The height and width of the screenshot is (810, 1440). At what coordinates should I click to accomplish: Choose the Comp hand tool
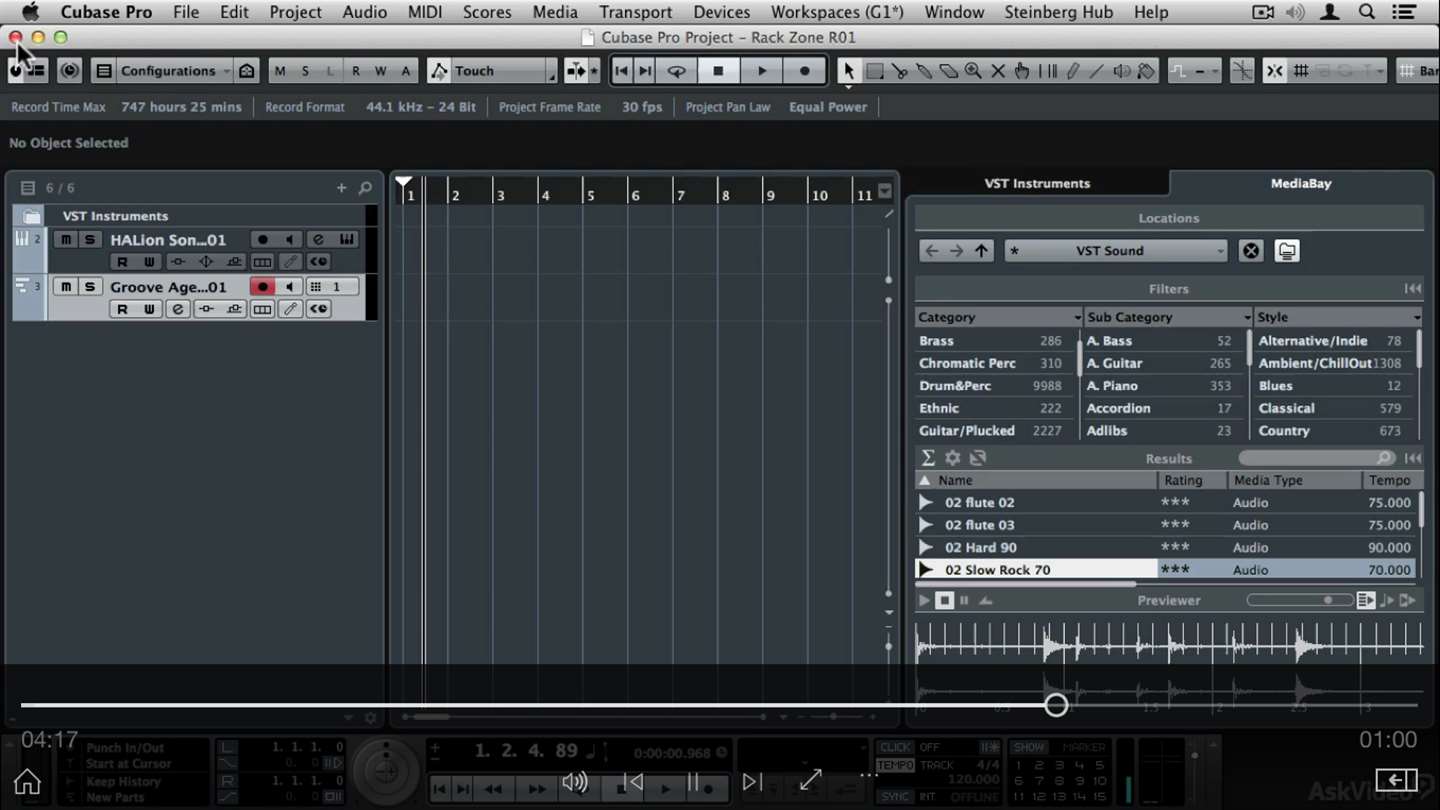point(1022,71)
